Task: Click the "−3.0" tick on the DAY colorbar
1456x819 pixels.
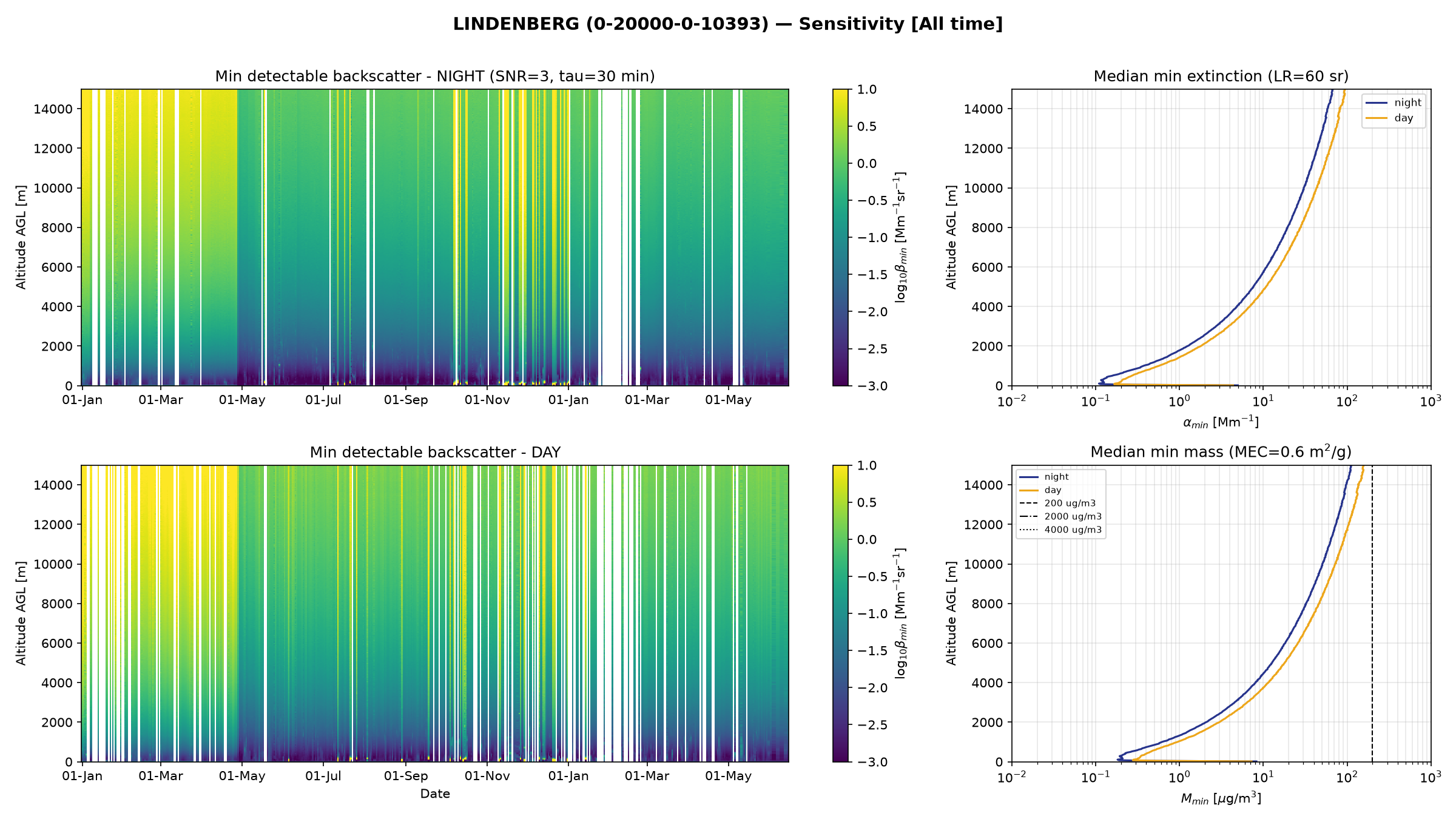Action: [x=872, y=762]
